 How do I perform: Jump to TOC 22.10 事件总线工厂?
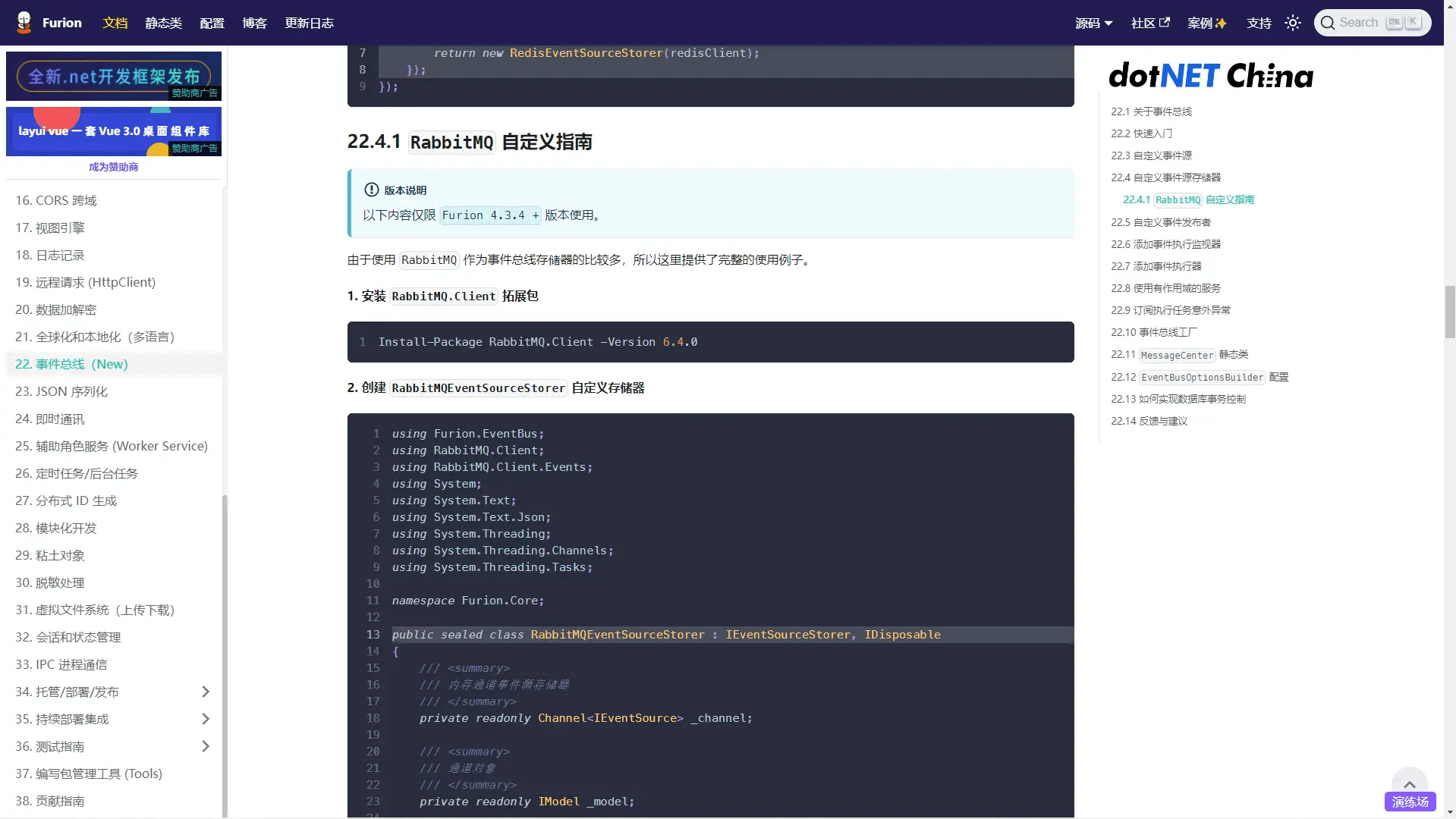pyautogui.click(x=1154, y=332)
